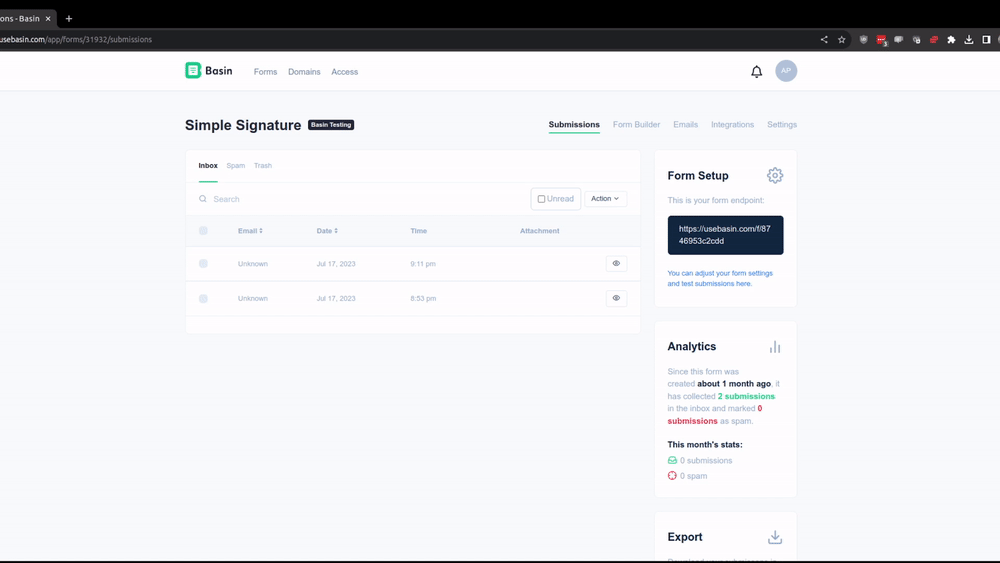Switch to the Submissions tab
The width and height of the screenshot is (1000, 563).
click(x=574, y=124)
